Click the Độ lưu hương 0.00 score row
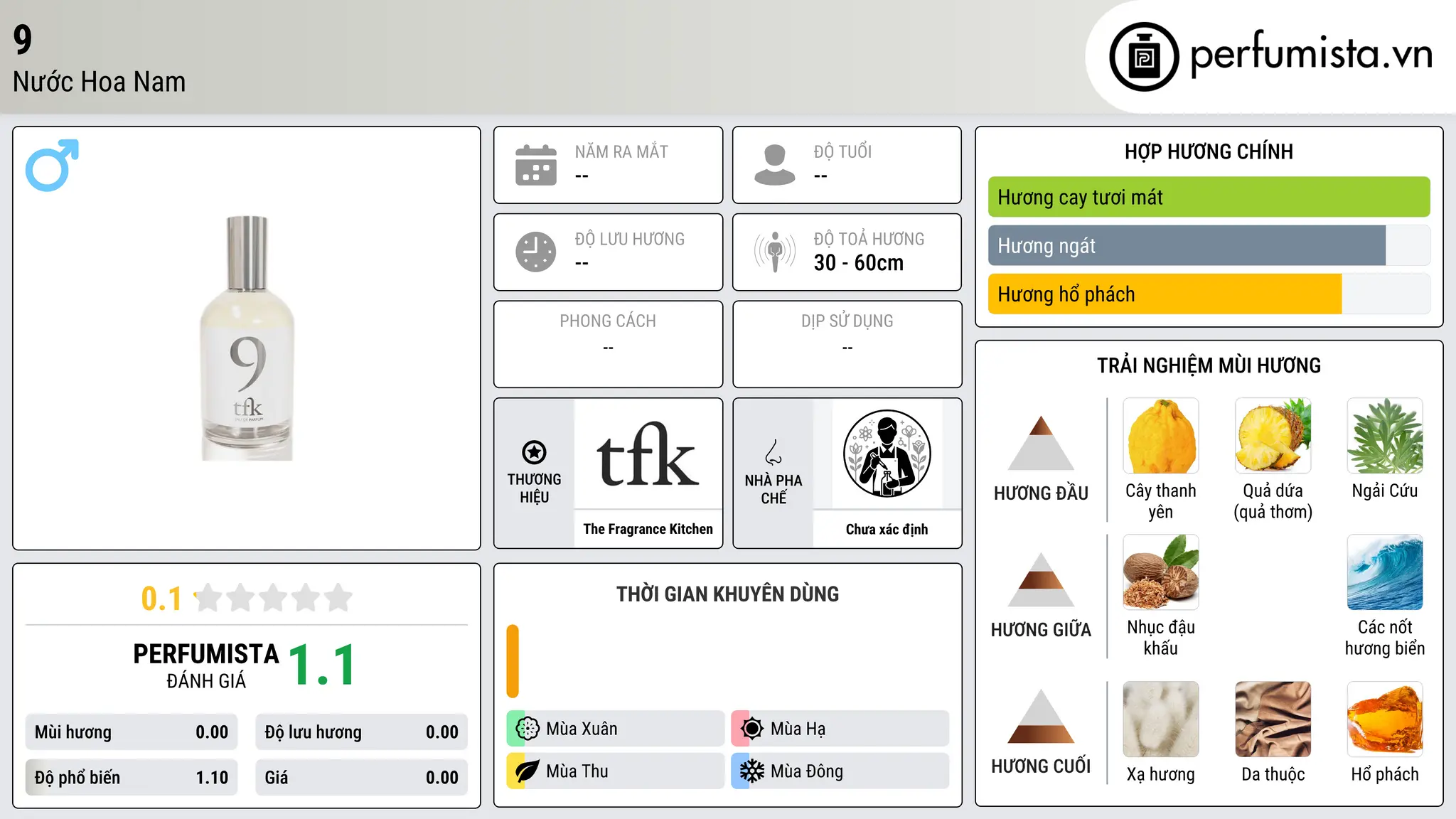Image resolution: width=1456 pixels, height=819 pixels. point(361,732)
